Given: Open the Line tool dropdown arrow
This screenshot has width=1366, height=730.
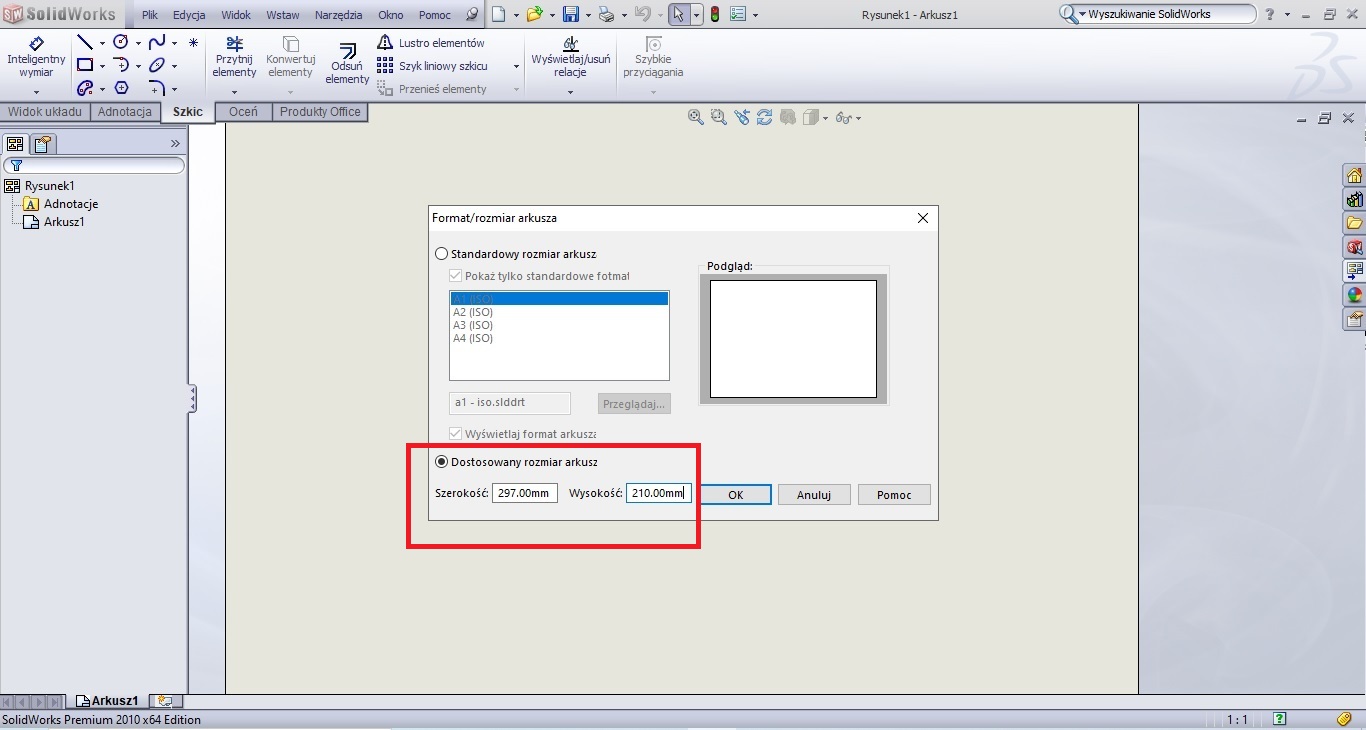Looking at the screenshot, I should coord(102,44).
